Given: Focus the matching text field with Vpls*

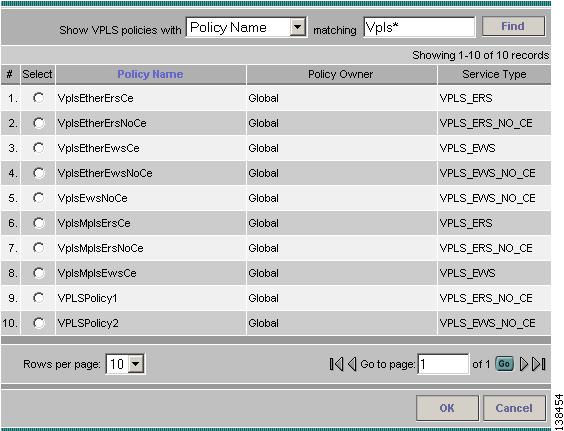Looking at the screenshot, I should (419, 27).
